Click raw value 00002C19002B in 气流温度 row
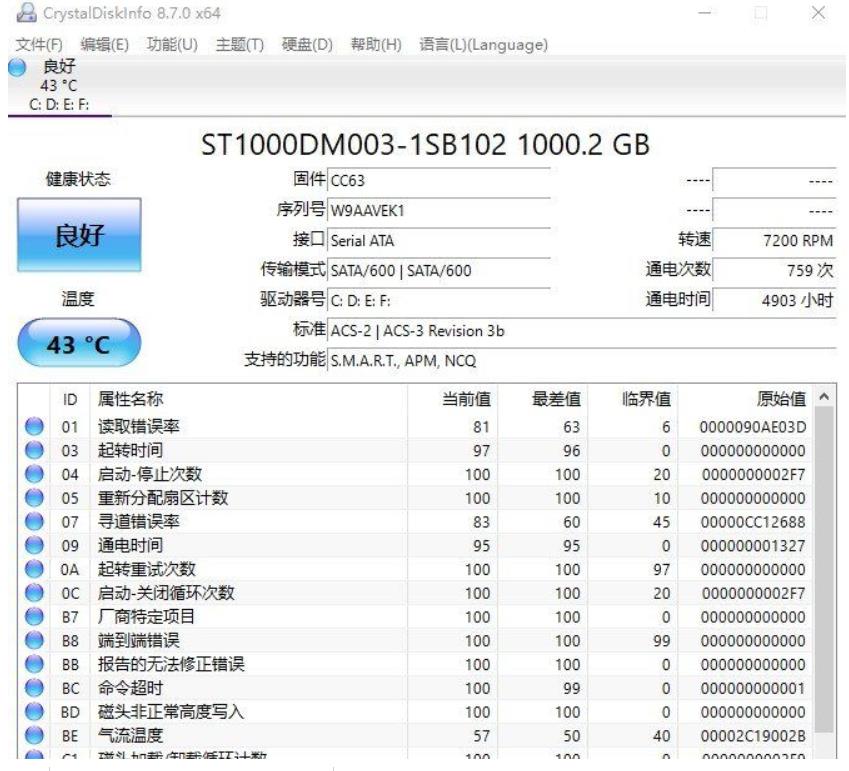Viewport: 849px width, 771px height. coord(753,736)
